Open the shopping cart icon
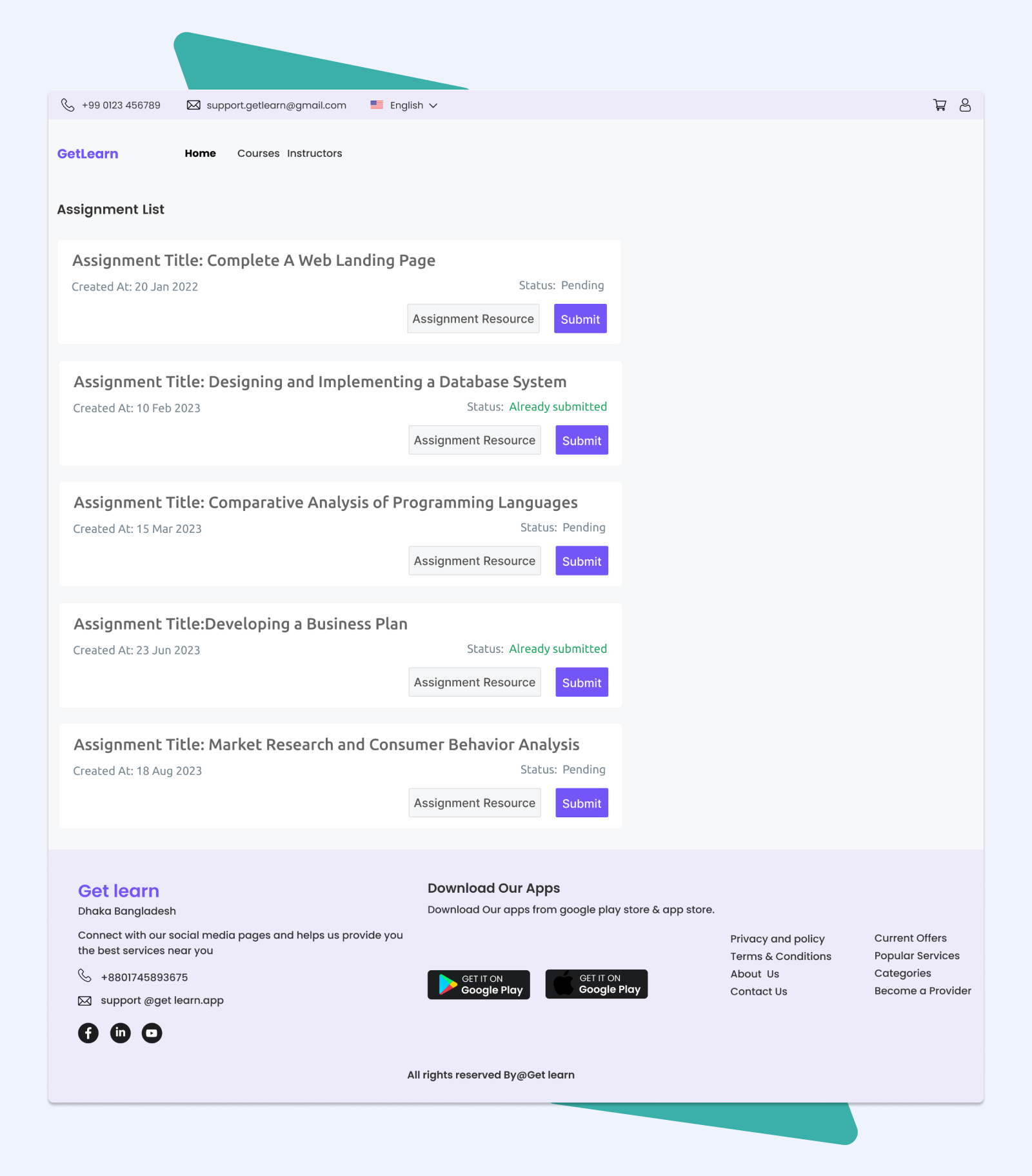This screenshot has height=1176, width=1032. click(940, 105)
